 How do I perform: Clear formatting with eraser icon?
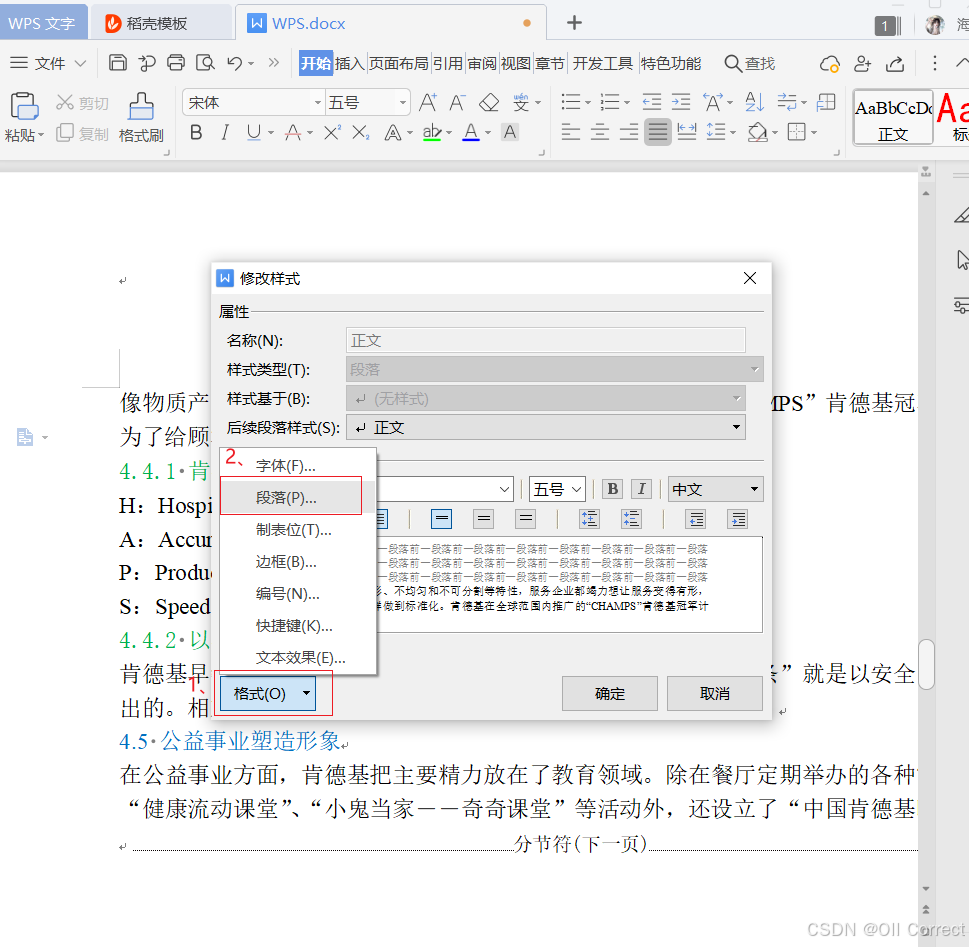click(x=489, y=102)
